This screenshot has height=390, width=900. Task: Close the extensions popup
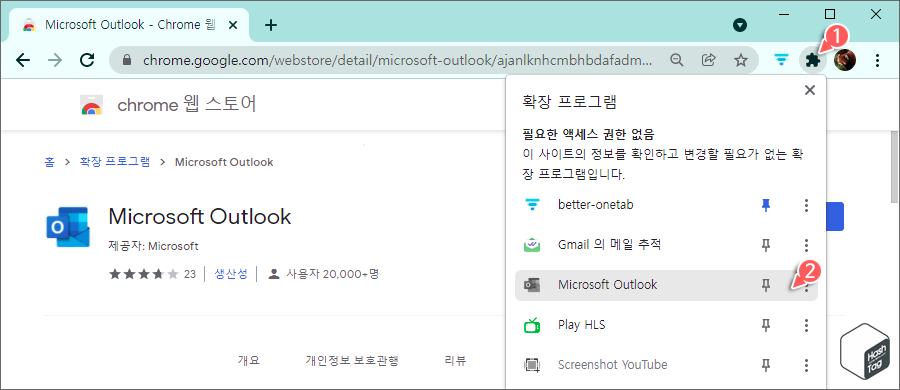[810, 90]
